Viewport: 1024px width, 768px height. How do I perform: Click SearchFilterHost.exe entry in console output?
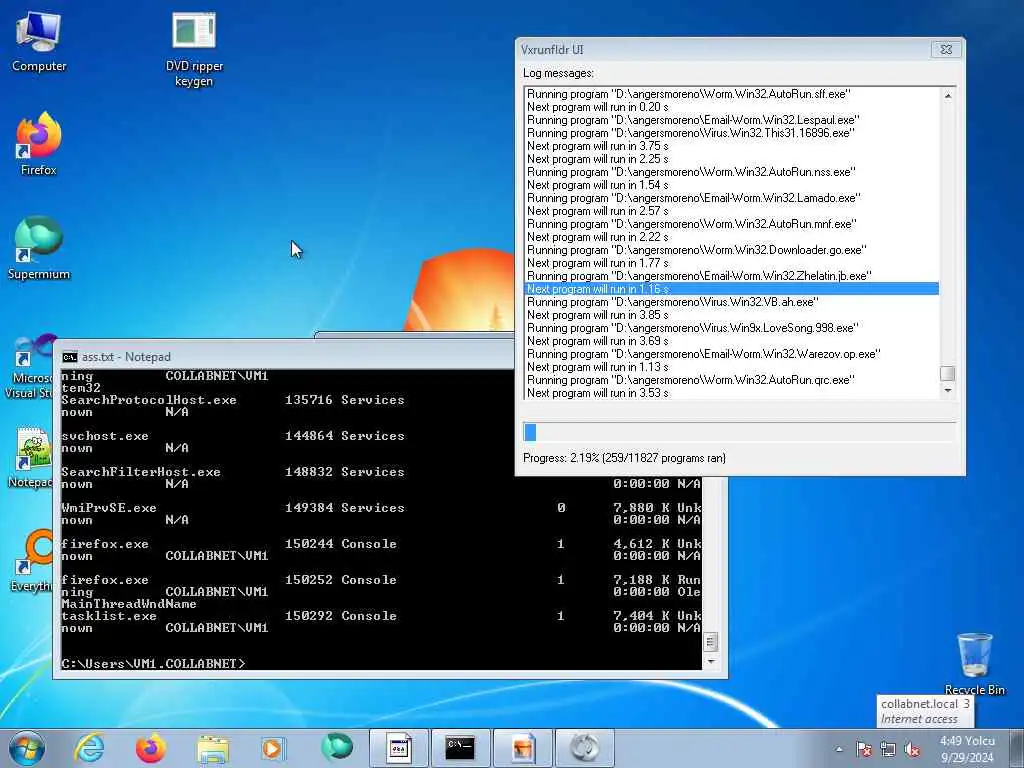141,472
